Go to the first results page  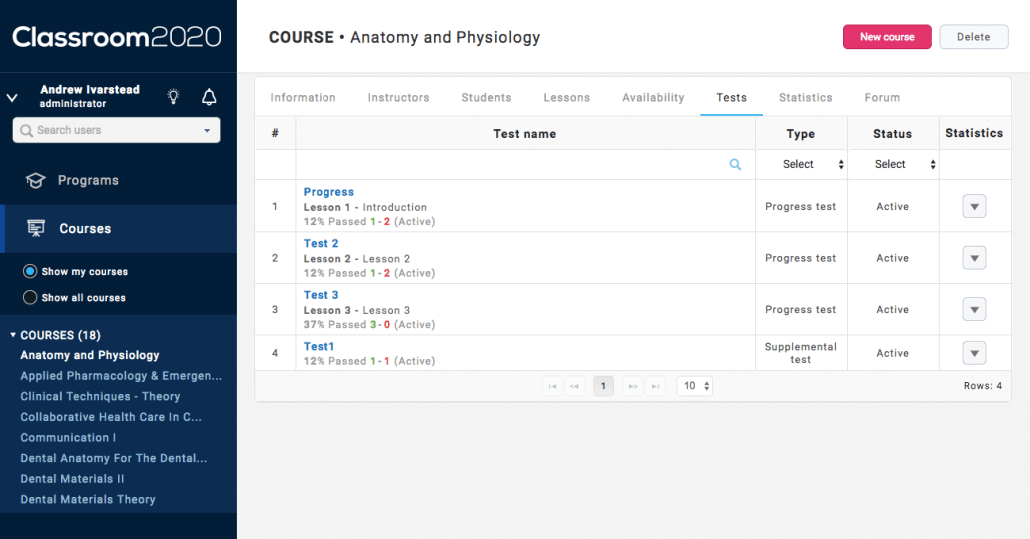[x=551, y=386]
